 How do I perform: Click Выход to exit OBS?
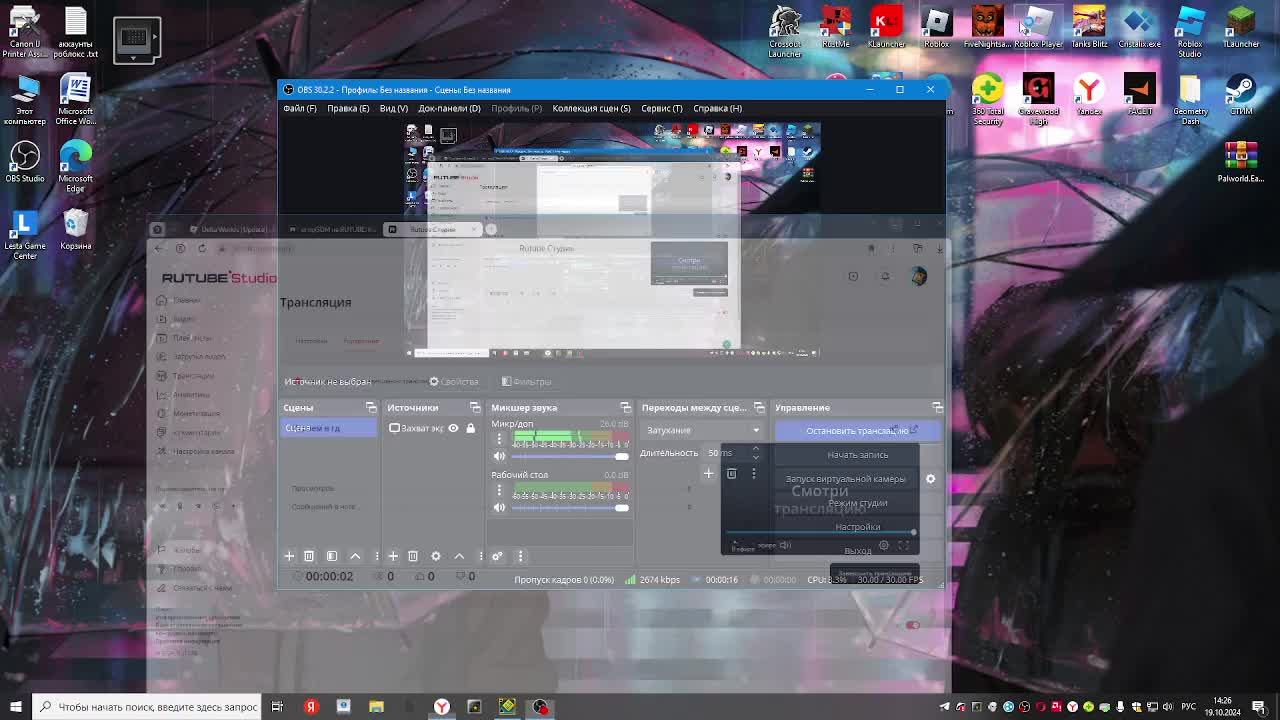857,551
